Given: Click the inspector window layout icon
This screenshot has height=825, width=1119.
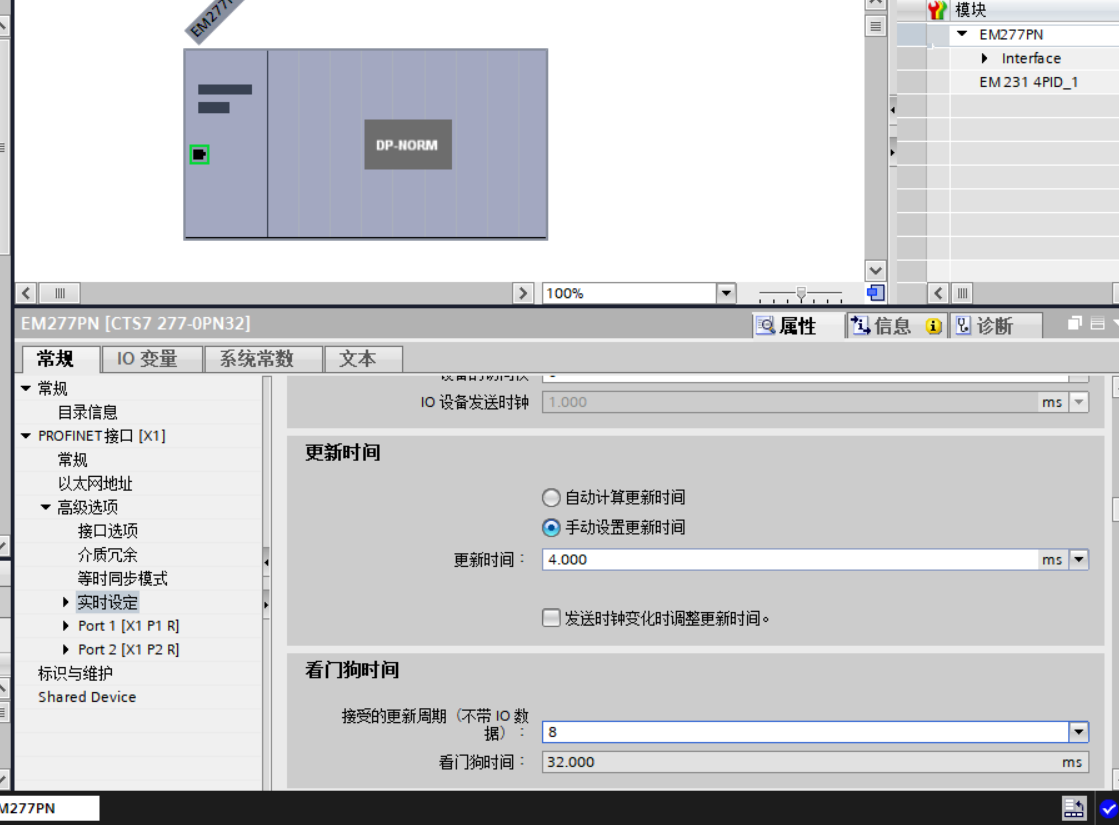Looking at the screenshot, I should click(1098, 323).
